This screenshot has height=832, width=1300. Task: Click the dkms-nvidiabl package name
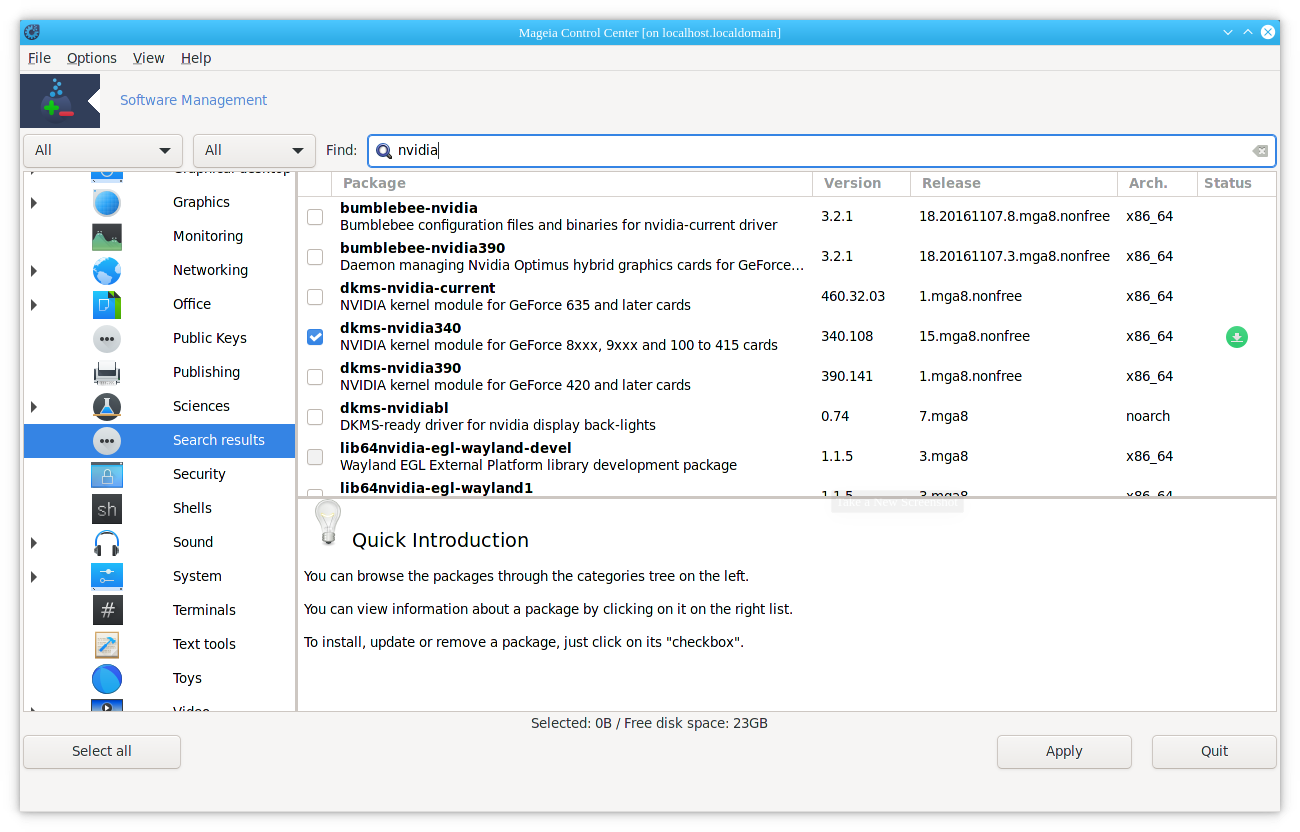coord(394,408)
